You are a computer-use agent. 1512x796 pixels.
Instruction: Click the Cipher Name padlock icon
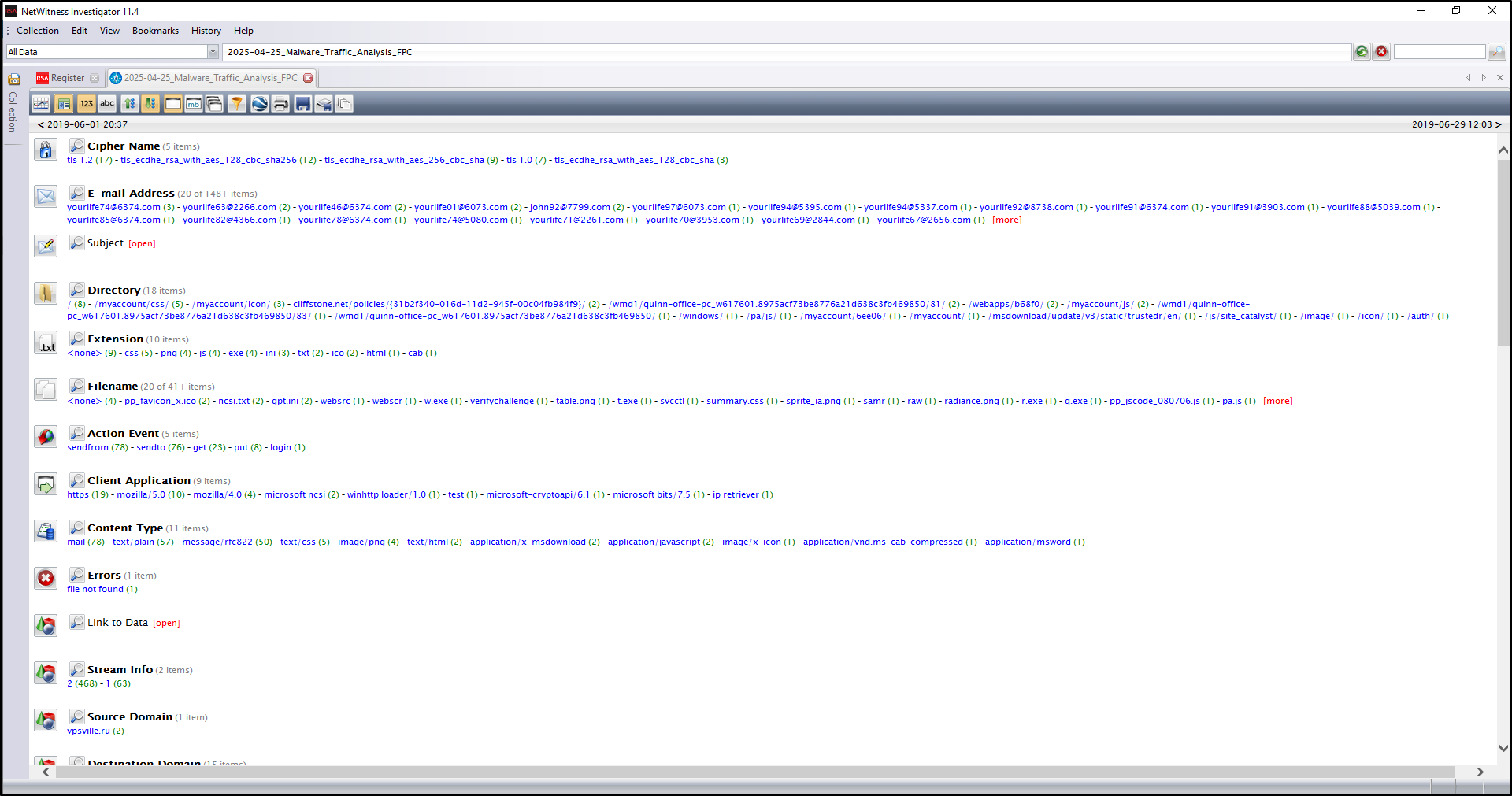pos(46,150)
